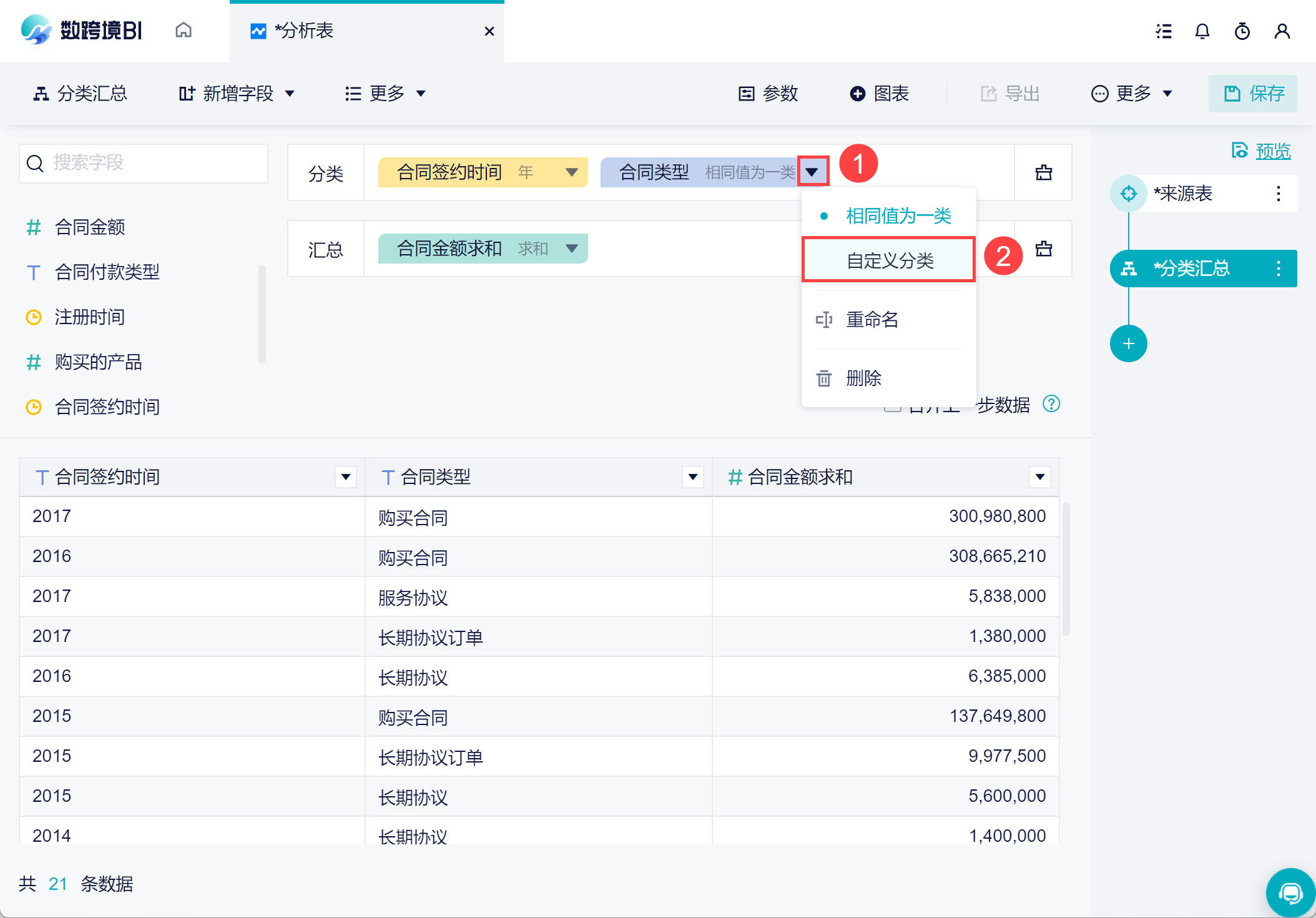Expand the right 更多 options menu
This screenshot has height=918, width=1316.
1131,94
